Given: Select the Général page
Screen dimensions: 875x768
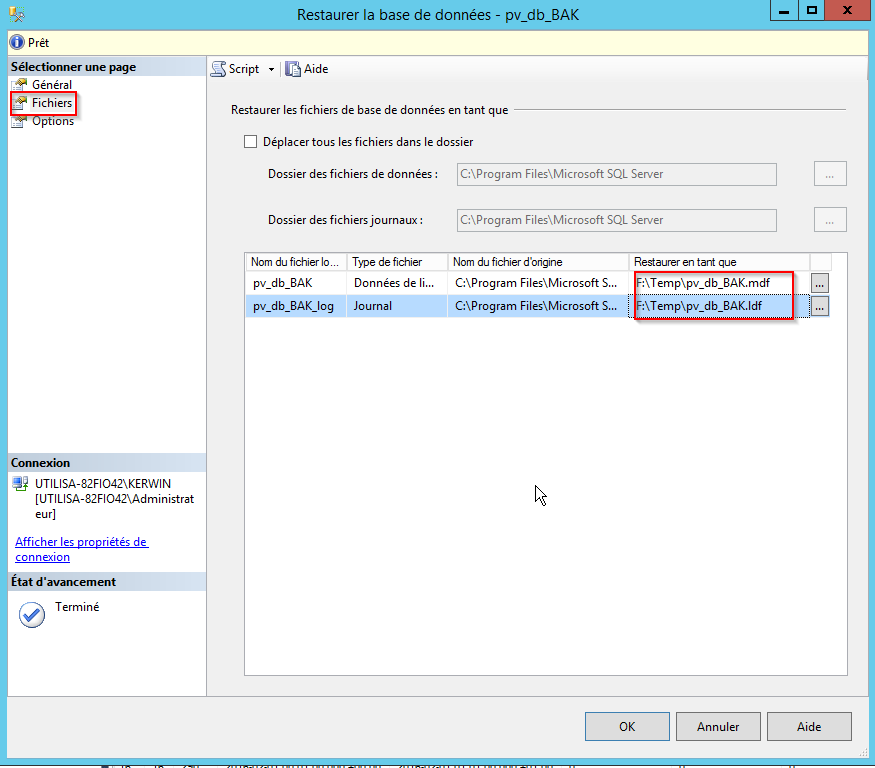Looking at the screenshot, I should tap(51, 85).
